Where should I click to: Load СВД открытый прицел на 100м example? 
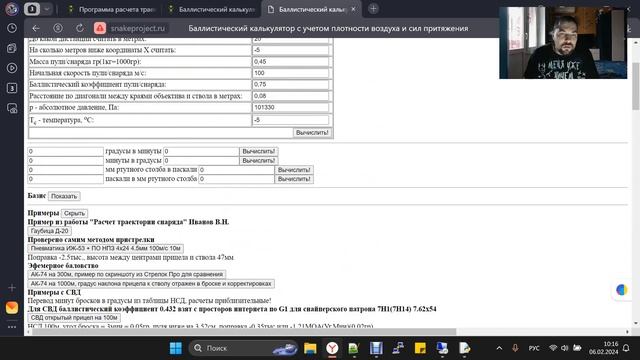pyautogui.click(x=74, y=318)
